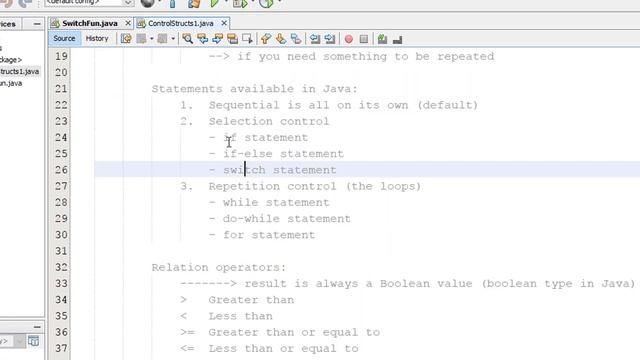This screenshot has width=640, height=360.
Task: Click '< Less than' line
Action: (226, 316)
